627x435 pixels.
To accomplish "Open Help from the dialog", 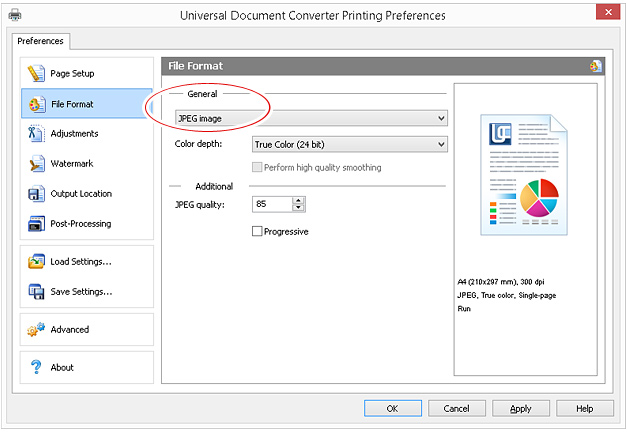I will [585, 408].
